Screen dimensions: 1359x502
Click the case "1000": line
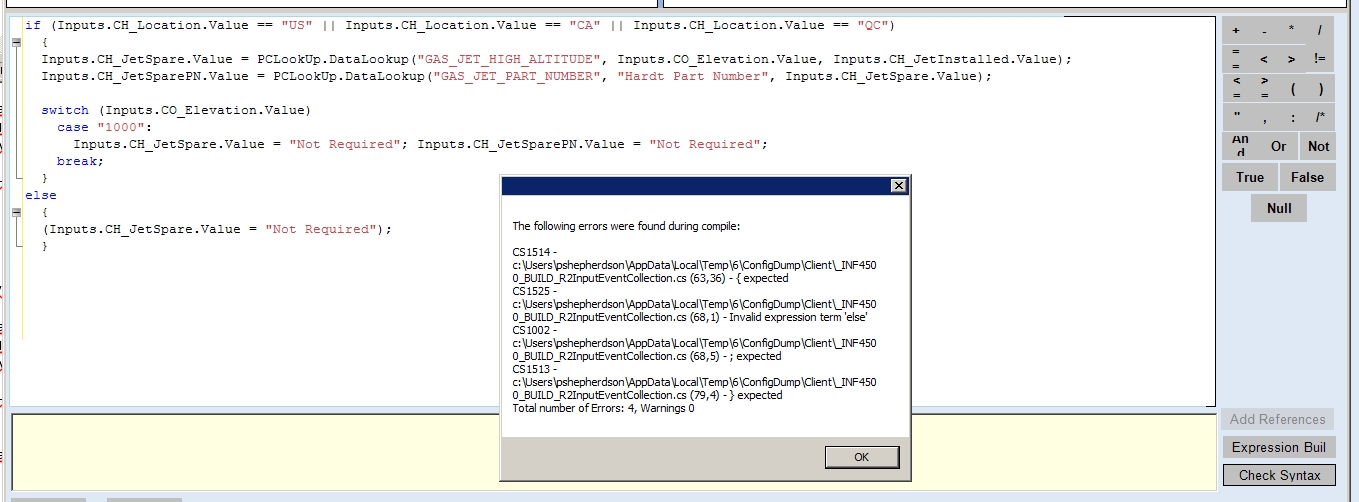104,127
